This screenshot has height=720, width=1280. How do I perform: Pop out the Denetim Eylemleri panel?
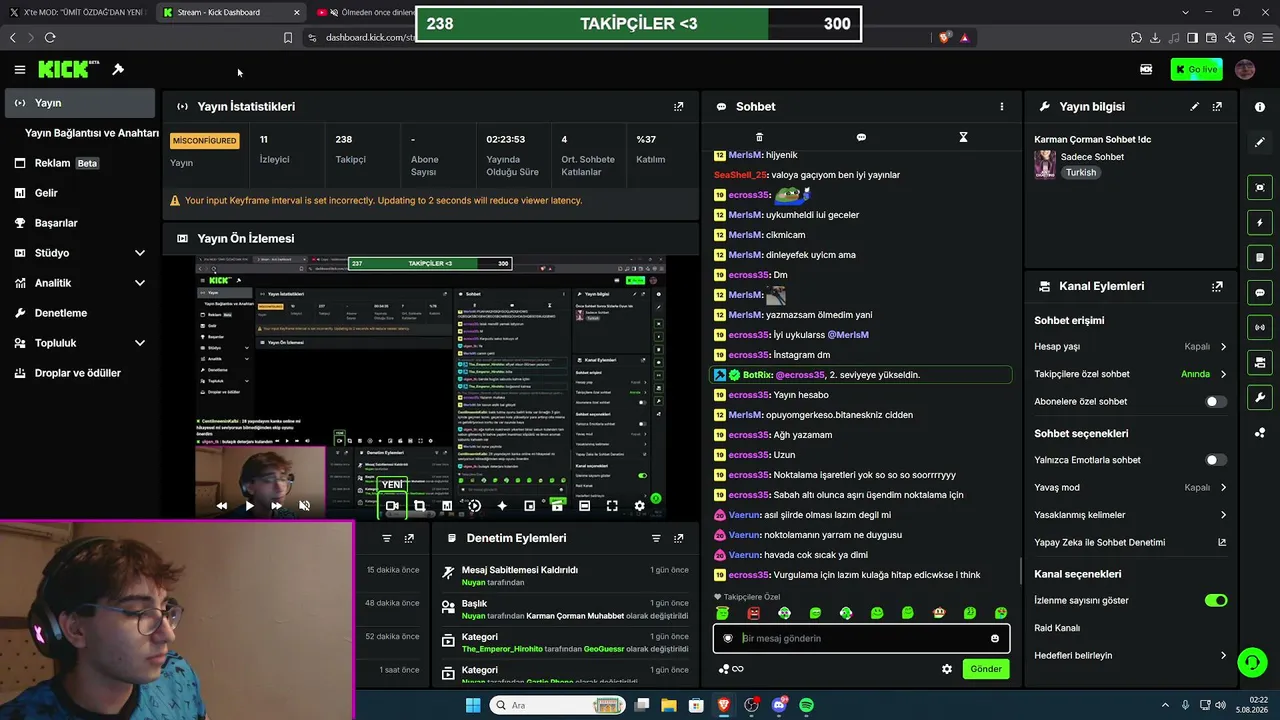[679, 538]
